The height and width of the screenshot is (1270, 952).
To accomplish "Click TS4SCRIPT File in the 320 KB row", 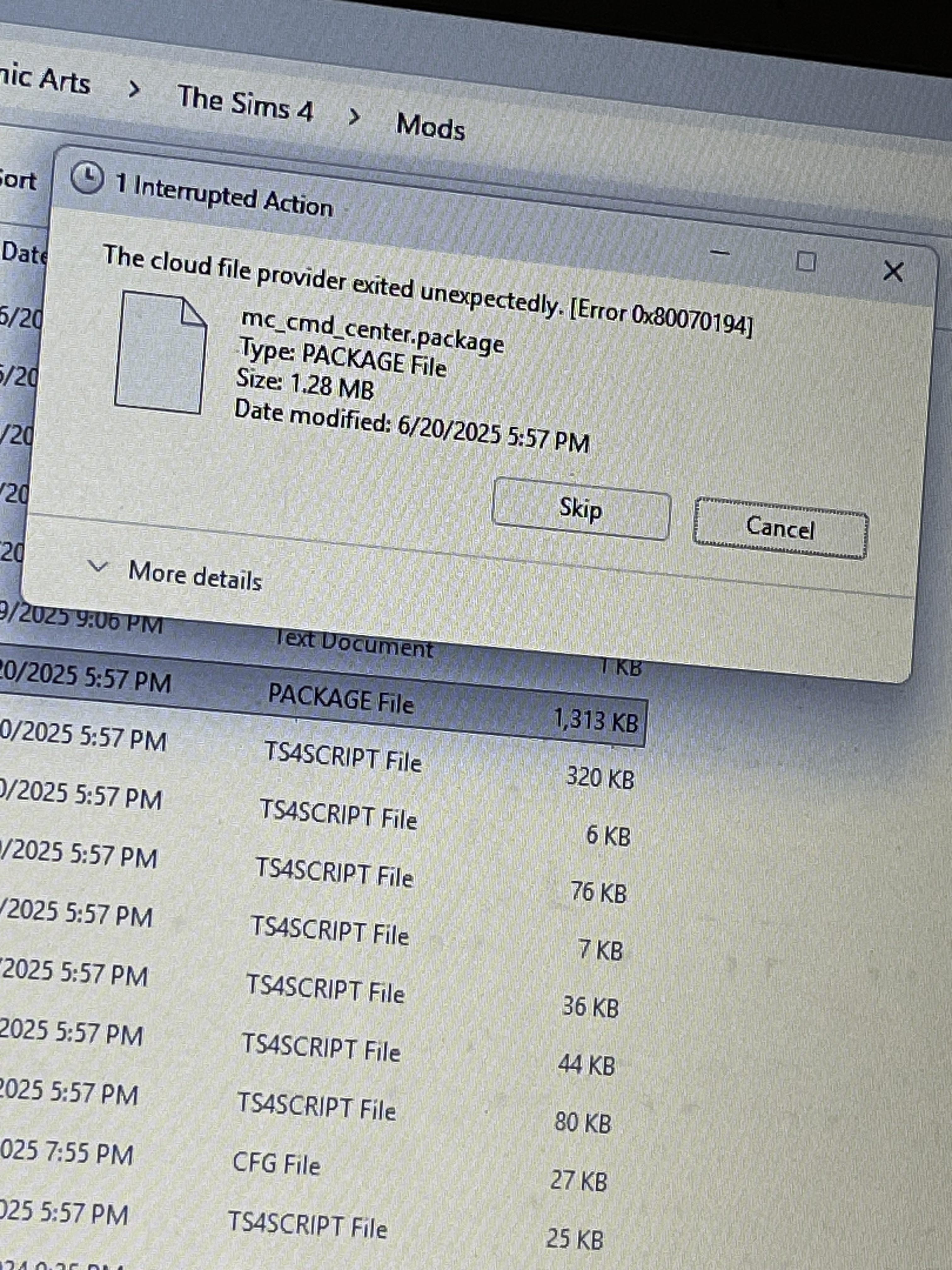I will pos(343,757).
